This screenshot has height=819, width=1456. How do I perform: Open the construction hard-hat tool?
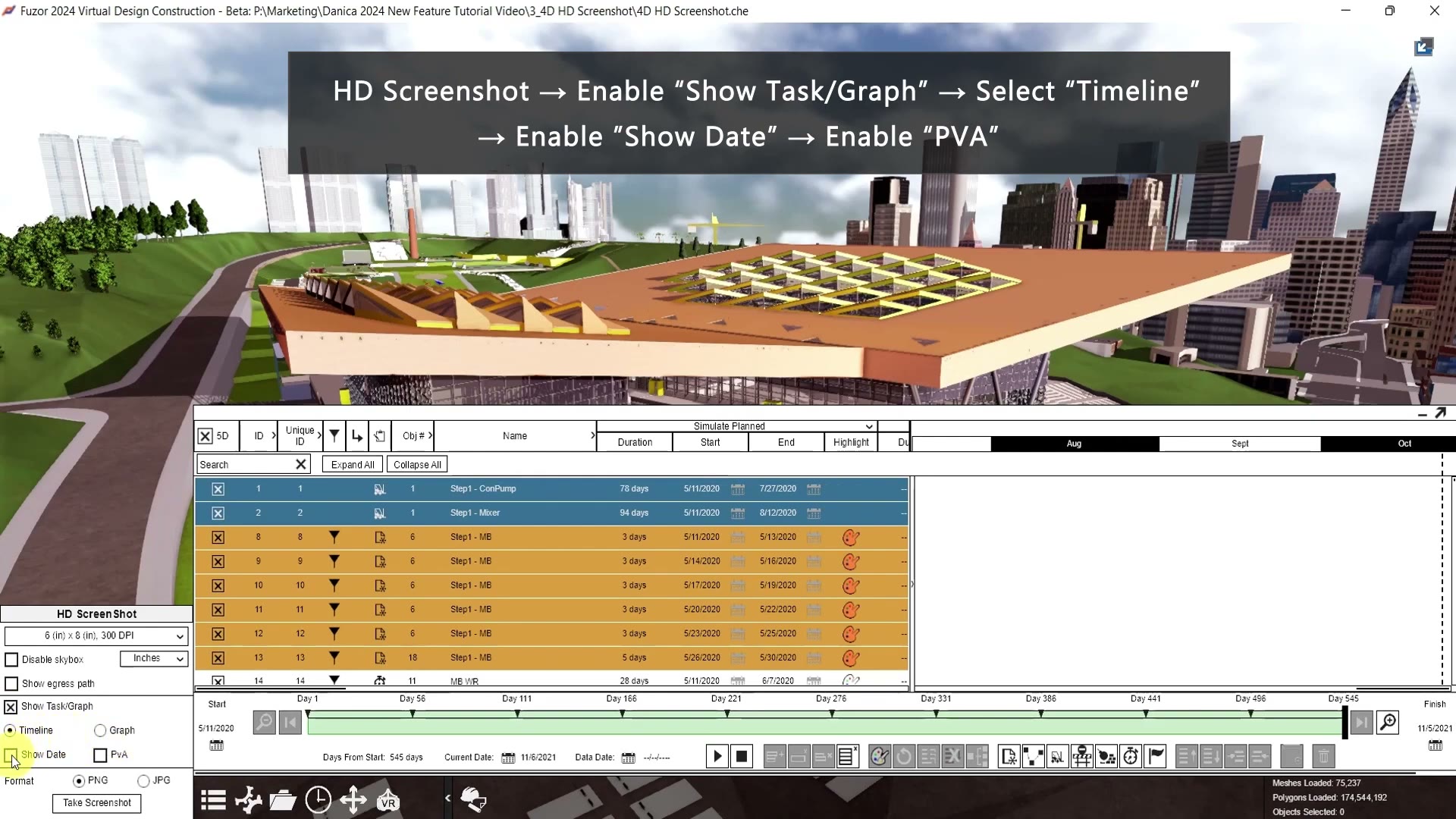coord(474,799)
